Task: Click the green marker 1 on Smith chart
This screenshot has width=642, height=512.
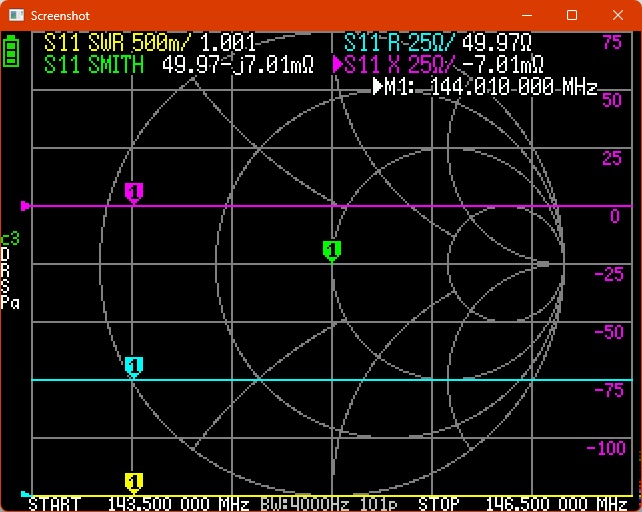Action: click(332, 249)
